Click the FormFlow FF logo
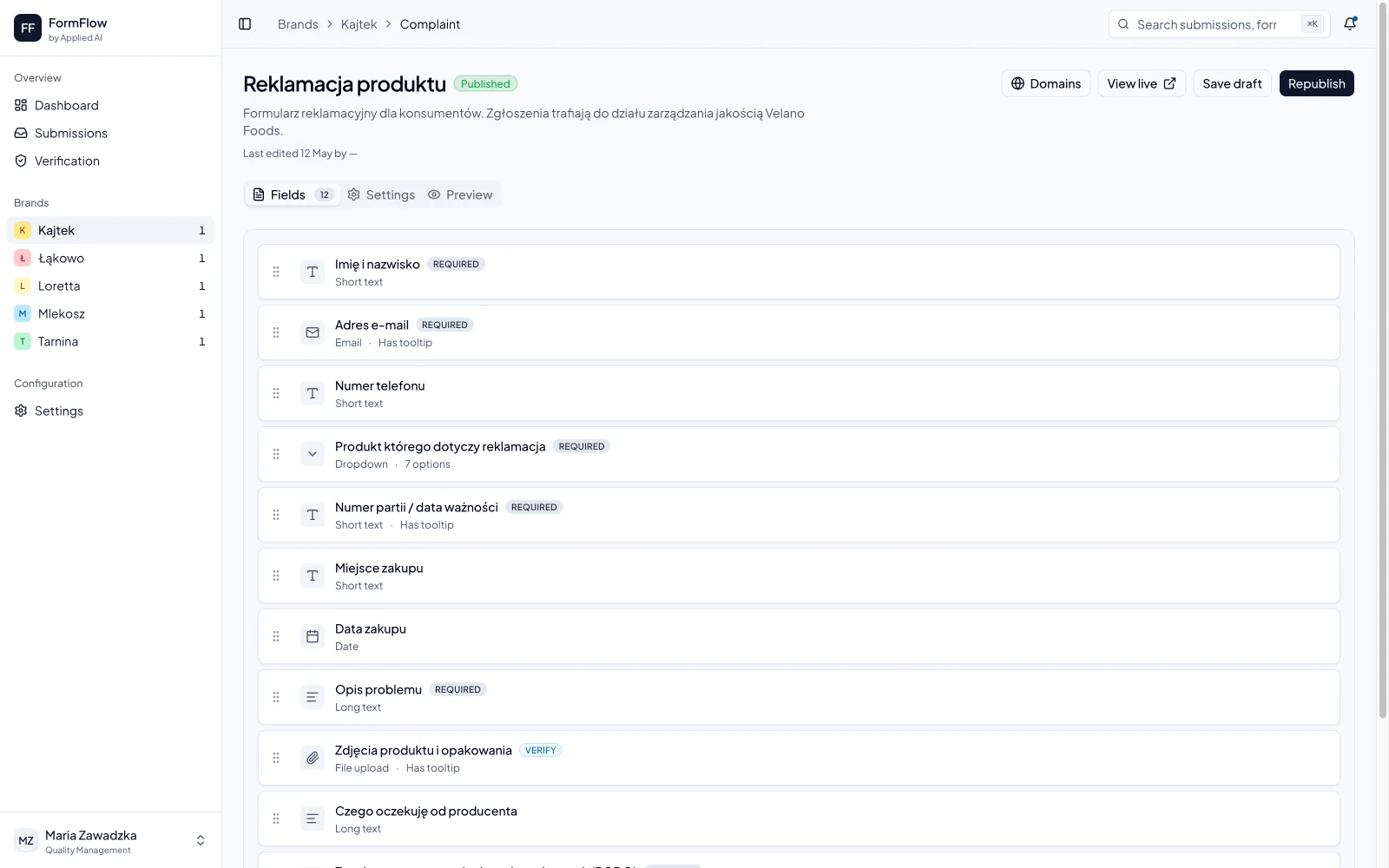Screen dimensions: 1389x868 coord(28,28)
